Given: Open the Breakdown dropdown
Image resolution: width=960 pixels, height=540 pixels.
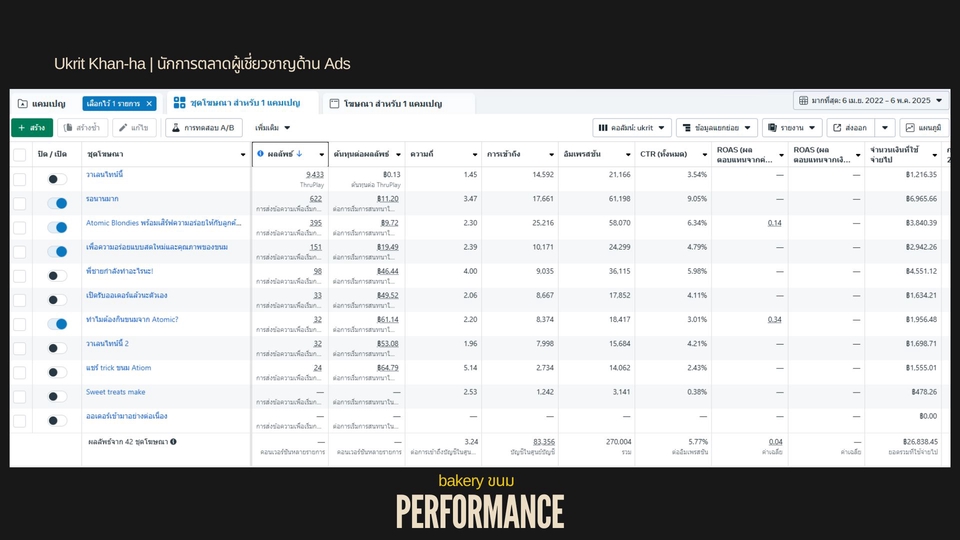Looking at the screenshot, I should 717,127.
